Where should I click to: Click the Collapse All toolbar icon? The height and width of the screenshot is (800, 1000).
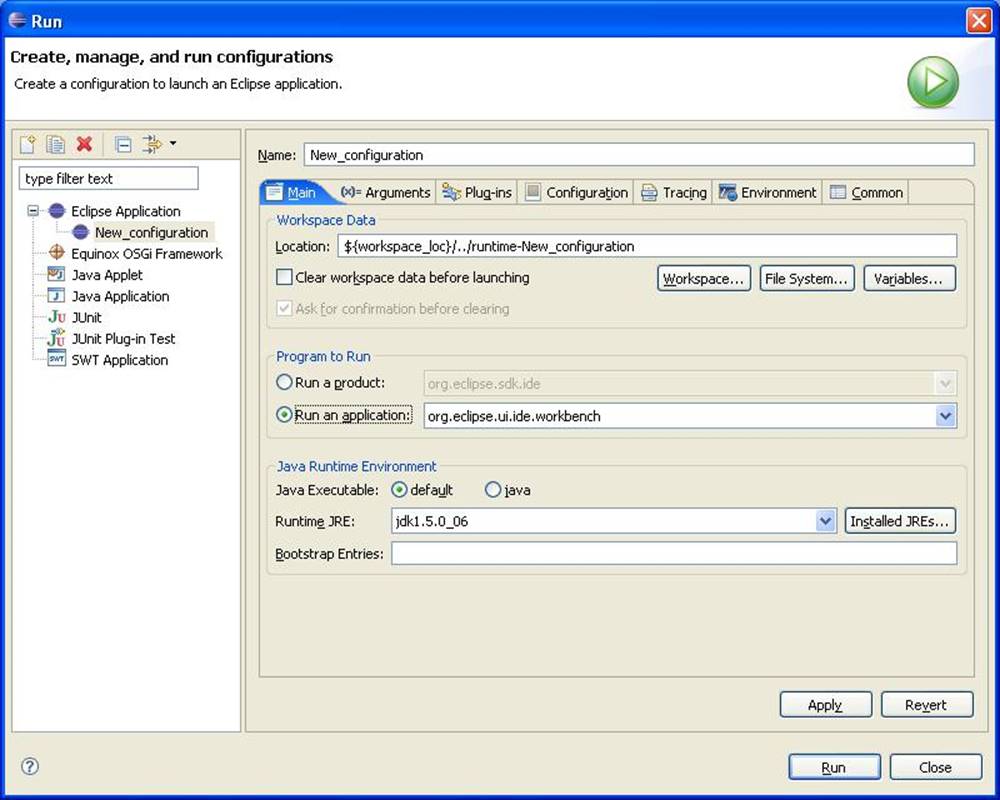pyautogui.click(x=123, y=145)
